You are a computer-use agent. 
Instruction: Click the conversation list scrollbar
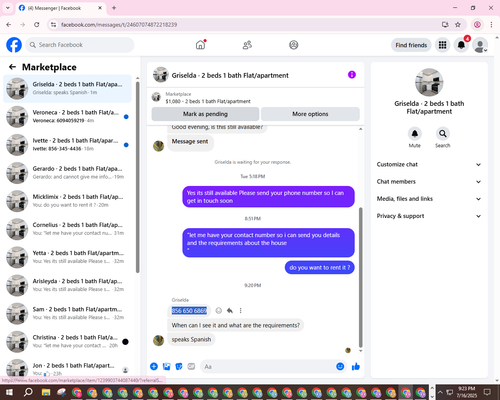tap(137, 177)
